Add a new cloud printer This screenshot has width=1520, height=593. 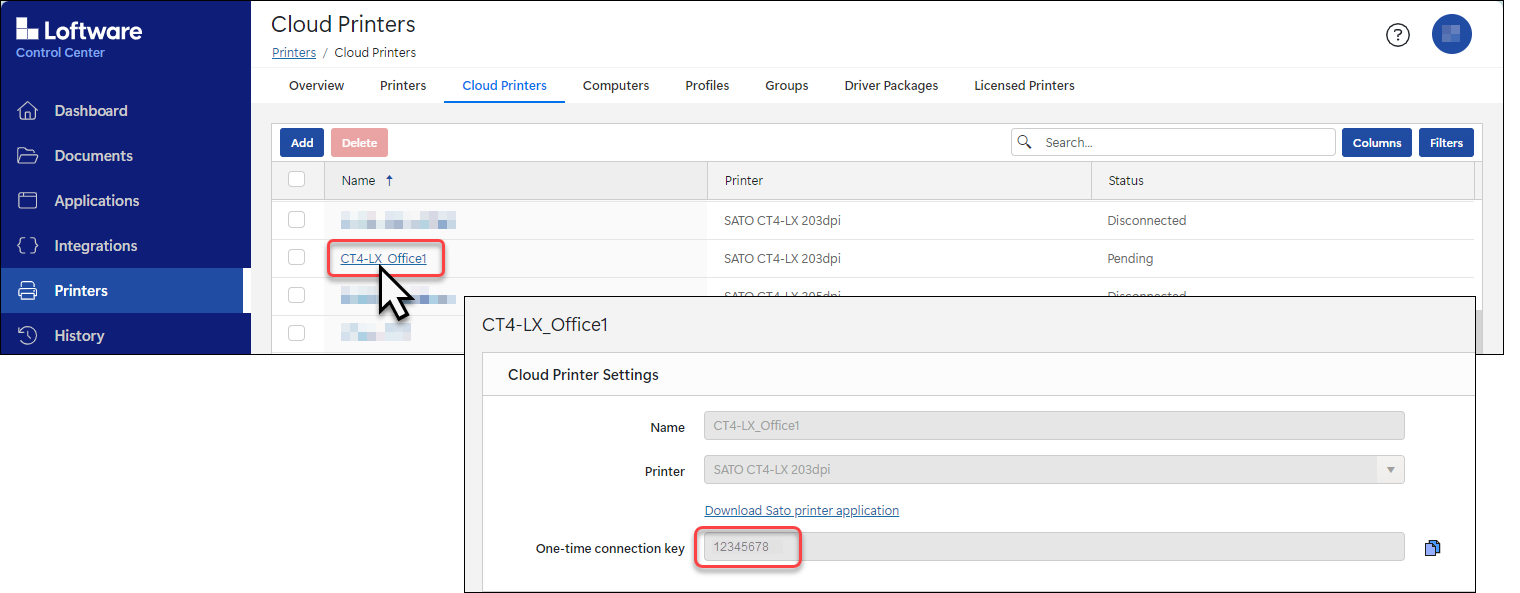(302, 143)
